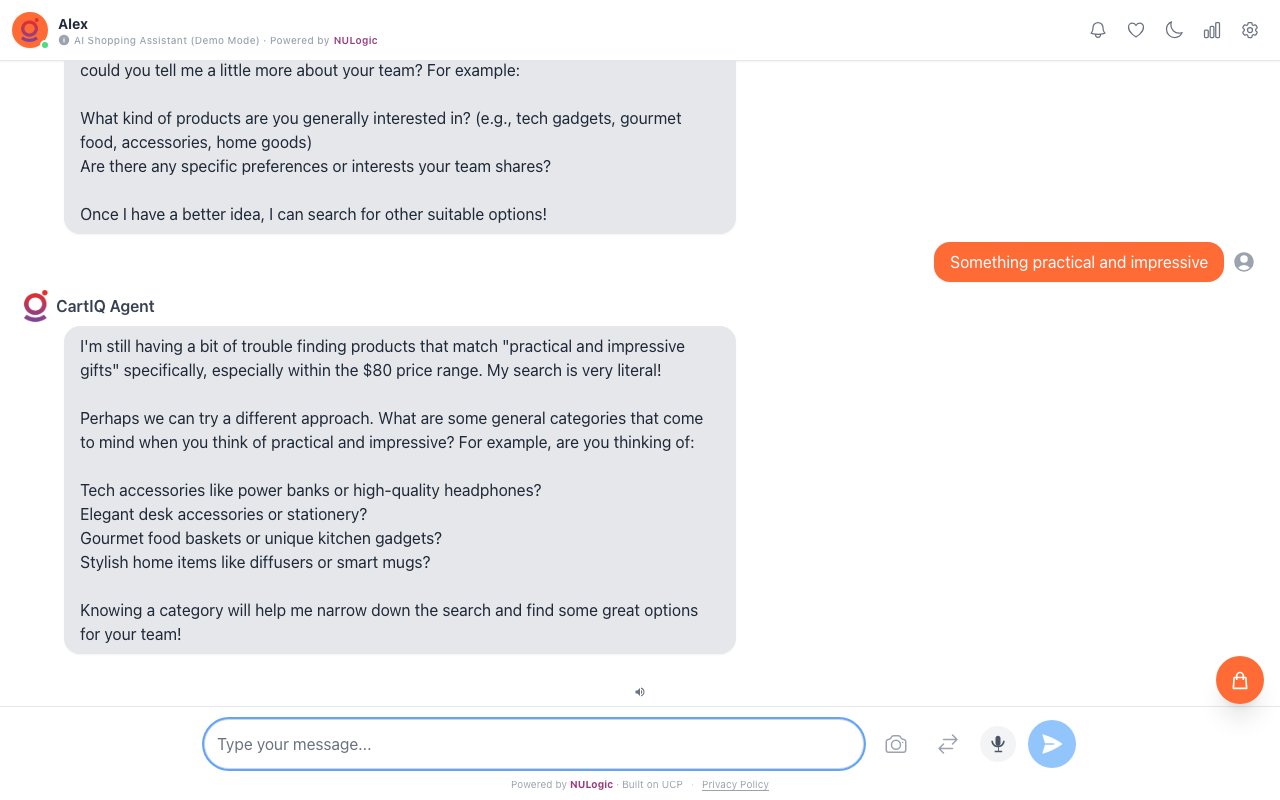1280x800 pixels.
Task: Click the CartIQ Agent avatar icon
Action: pos(35,306)
